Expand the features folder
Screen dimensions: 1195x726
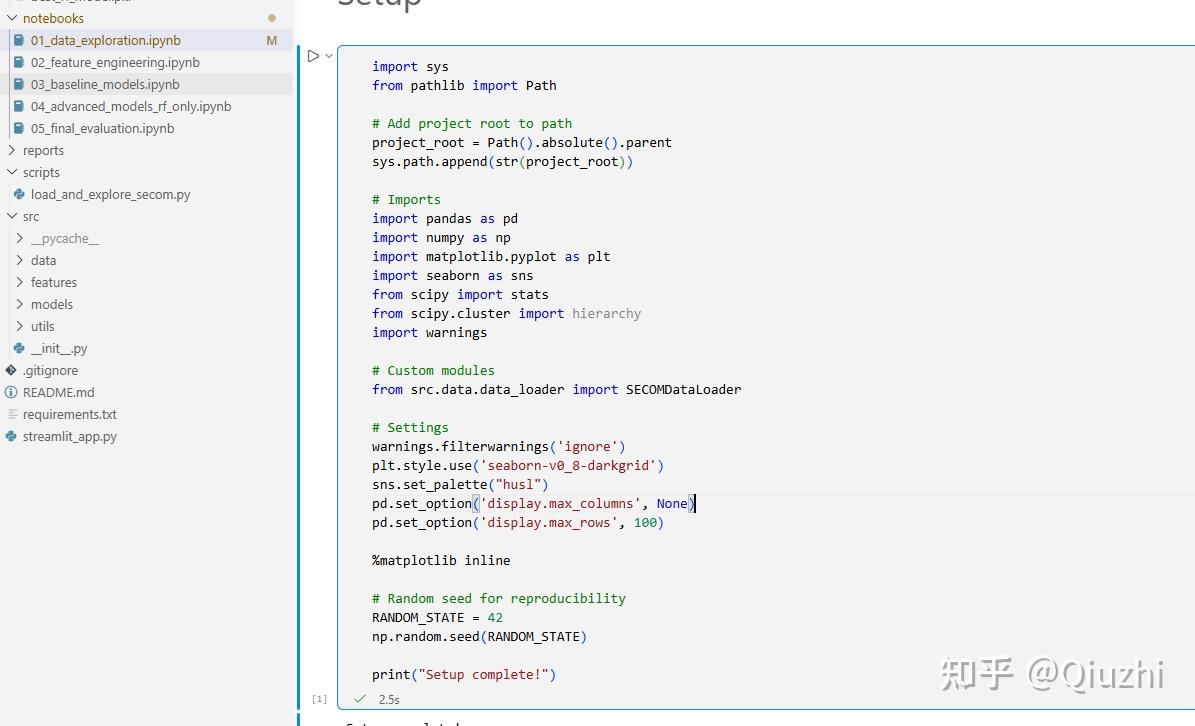click(20, 283)
